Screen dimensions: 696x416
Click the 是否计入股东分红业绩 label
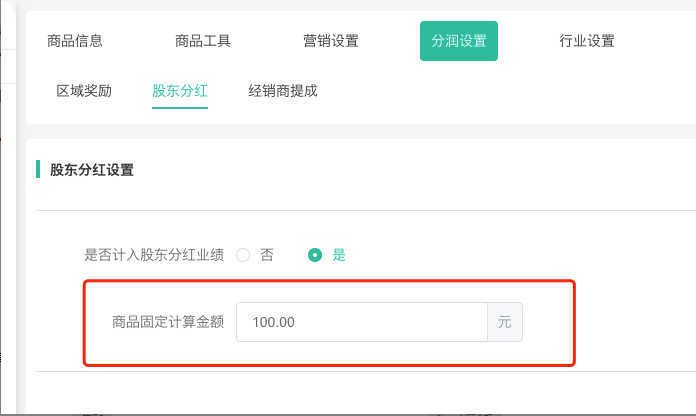tap(154, 255)
